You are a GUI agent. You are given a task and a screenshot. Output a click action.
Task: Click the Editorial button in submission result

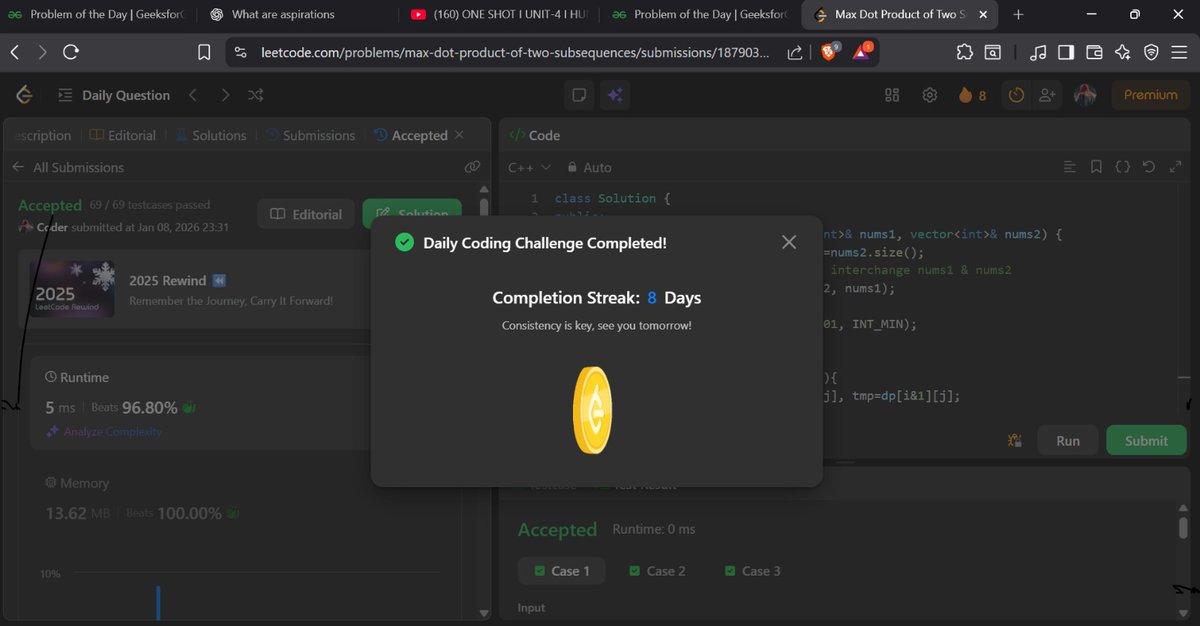pyautogui.click(x=306, y=214)
